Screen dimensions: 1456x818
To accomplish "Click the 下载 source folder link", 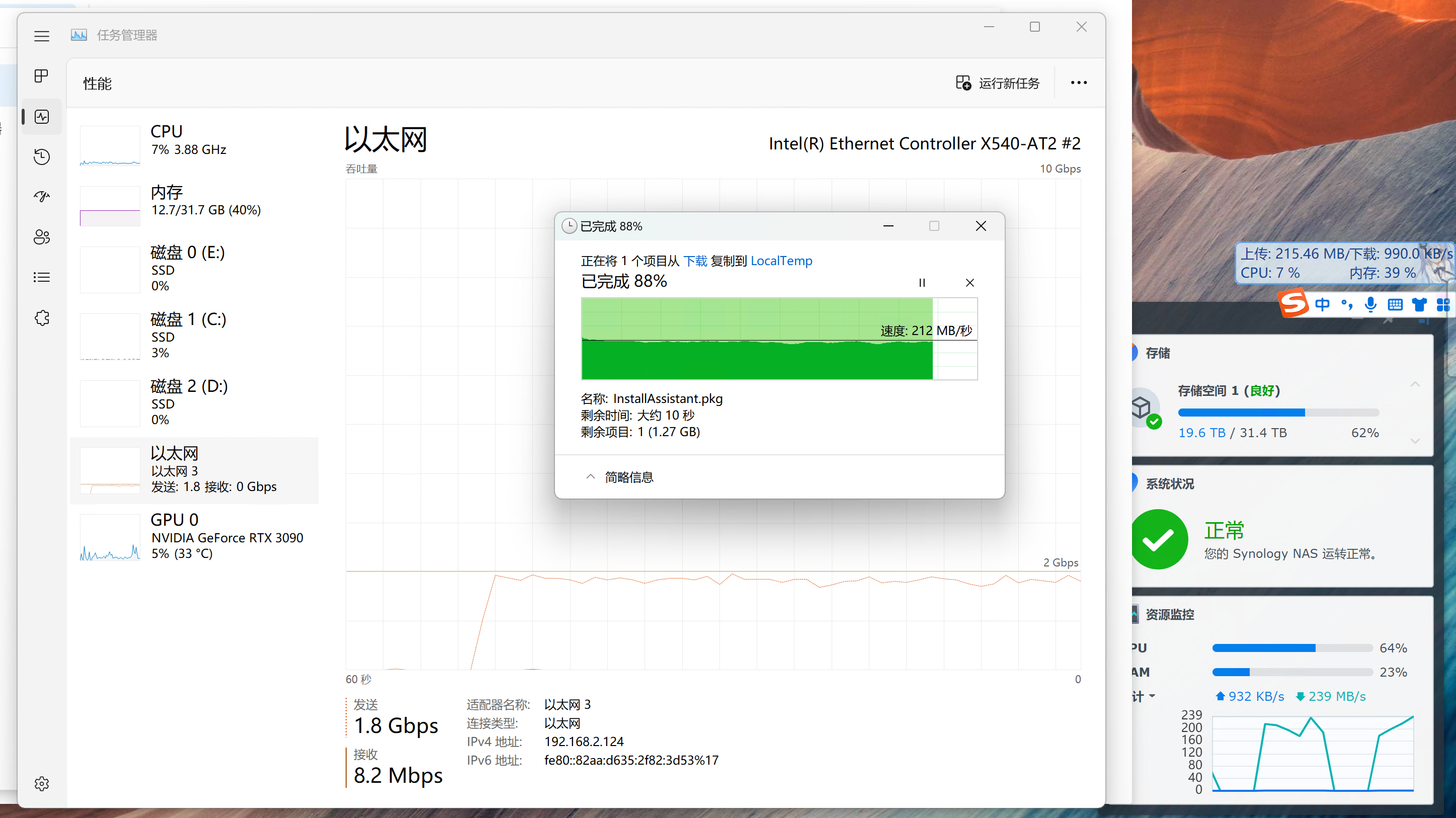I will click(695, 261).
